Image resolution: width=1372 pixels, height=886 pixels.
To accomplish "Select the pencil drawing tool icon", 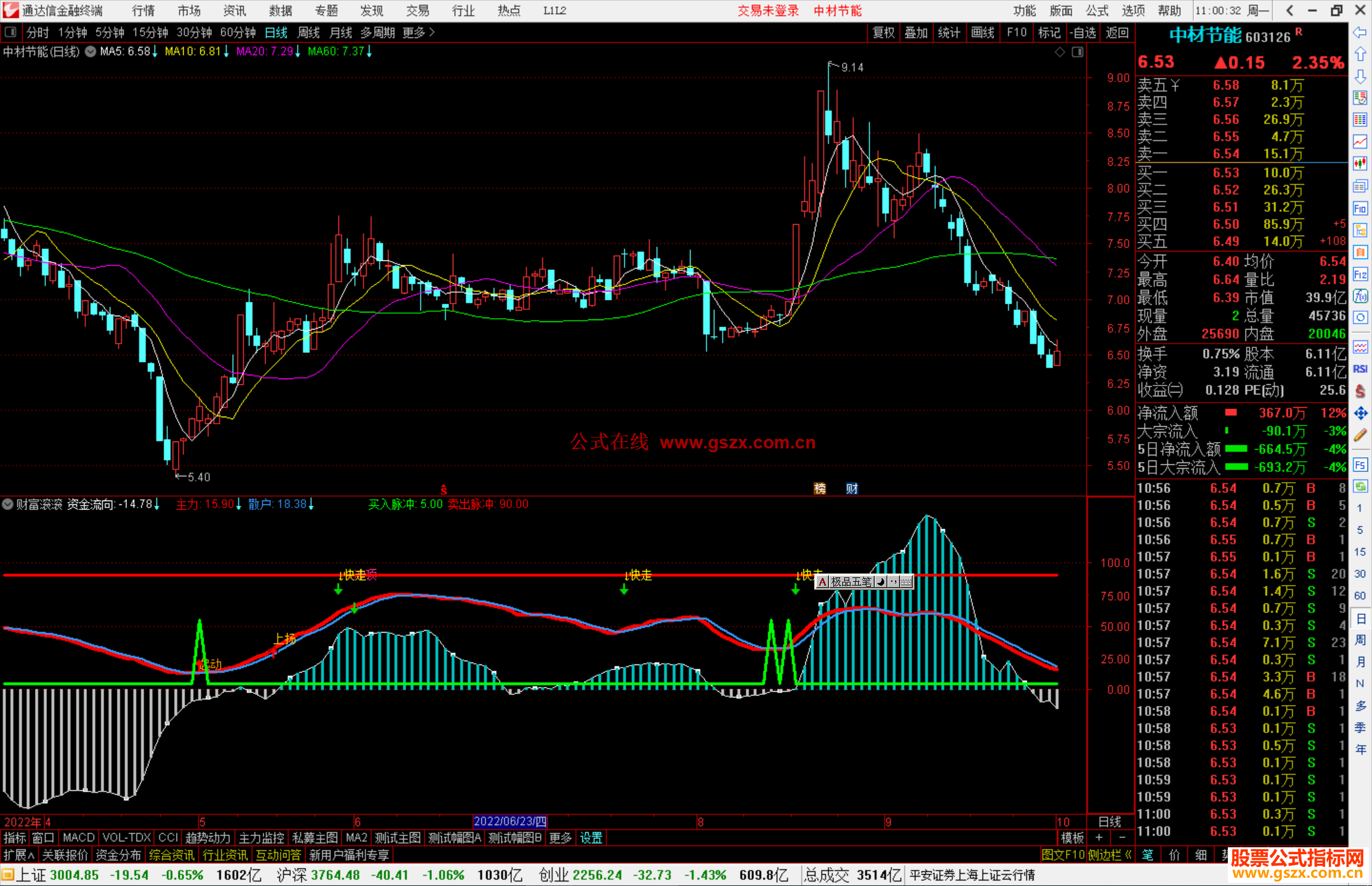I will [x=1360, y=435].
